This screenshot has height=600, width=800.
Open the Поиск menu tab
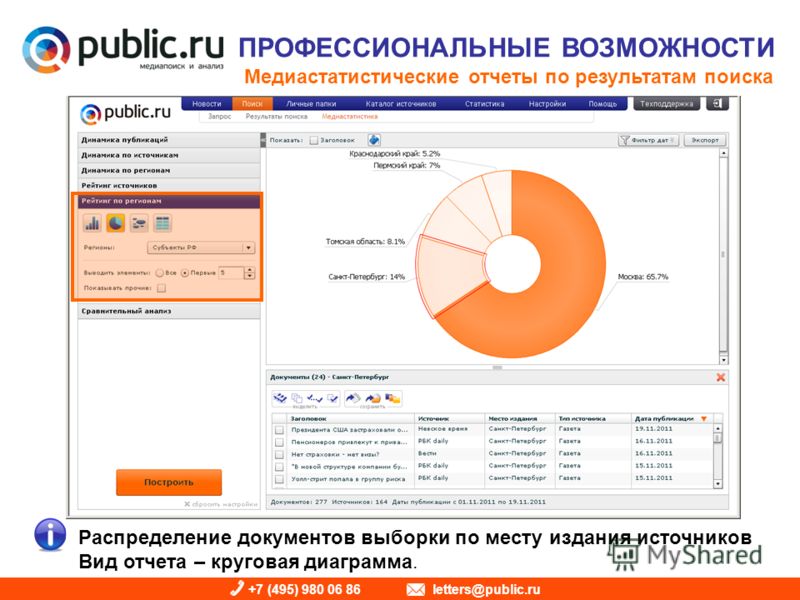point(252,104)
